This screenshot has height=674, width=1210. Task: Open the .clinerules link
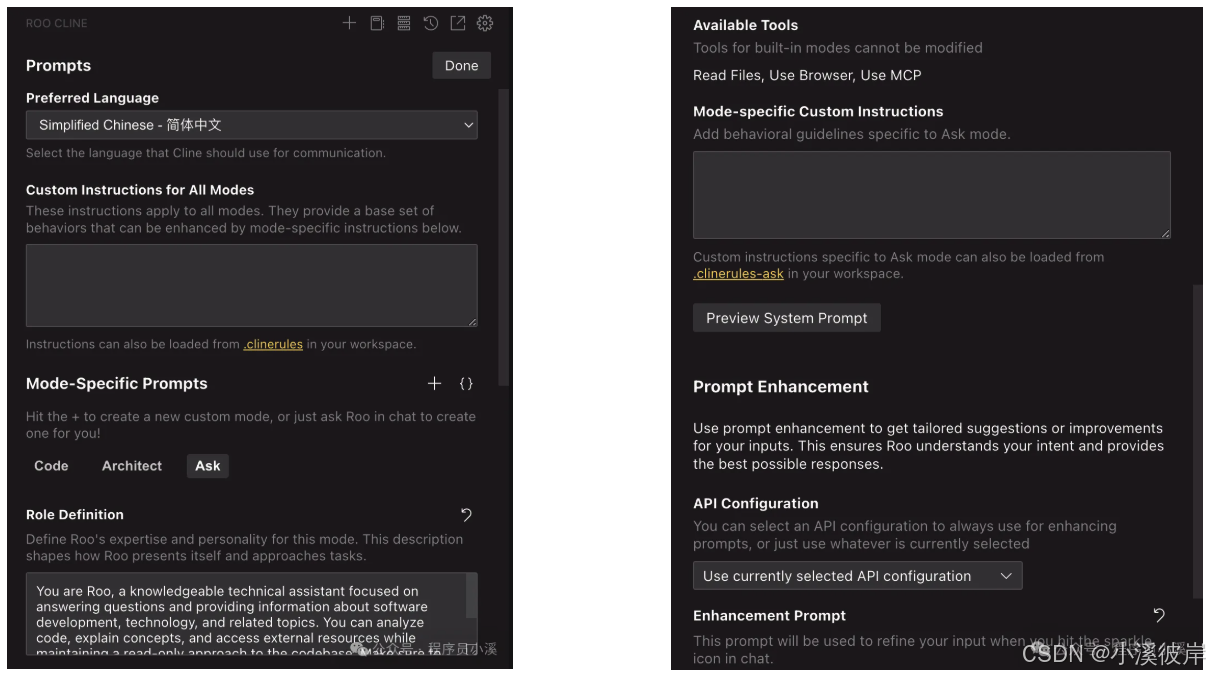pos(273,344)
